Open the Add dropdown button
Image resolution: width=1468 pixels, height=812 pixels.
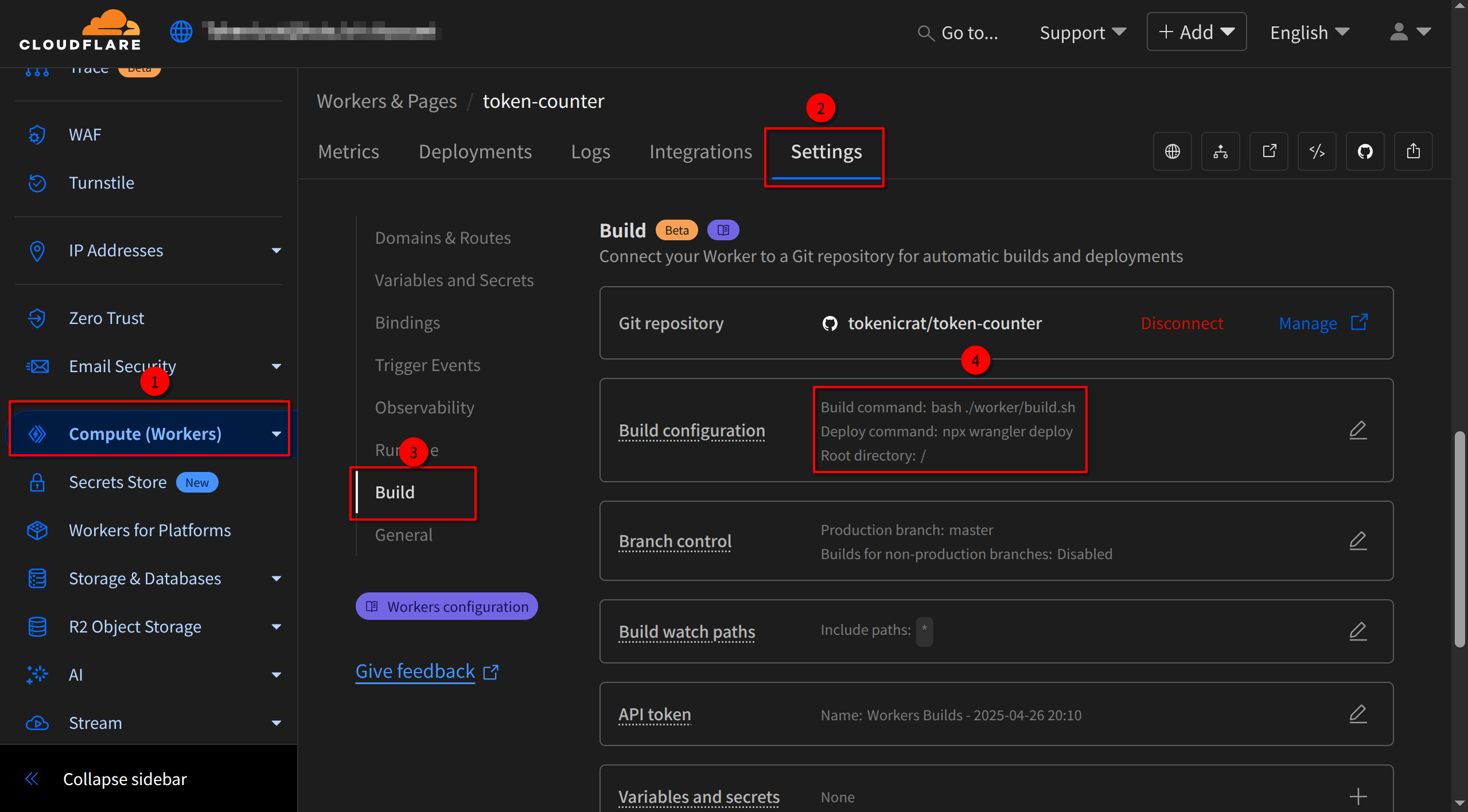point(1196,32)
